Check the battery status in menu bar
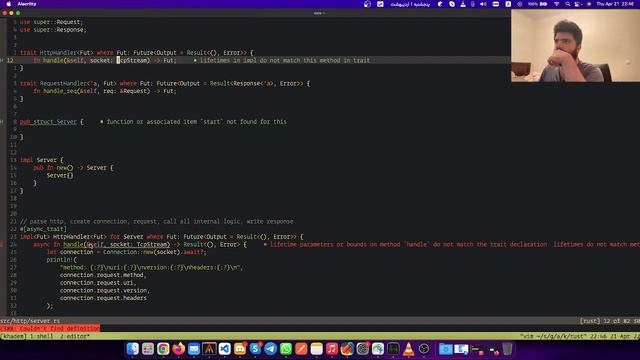Screen dimensions: 640x360 (x=538, y=4)
